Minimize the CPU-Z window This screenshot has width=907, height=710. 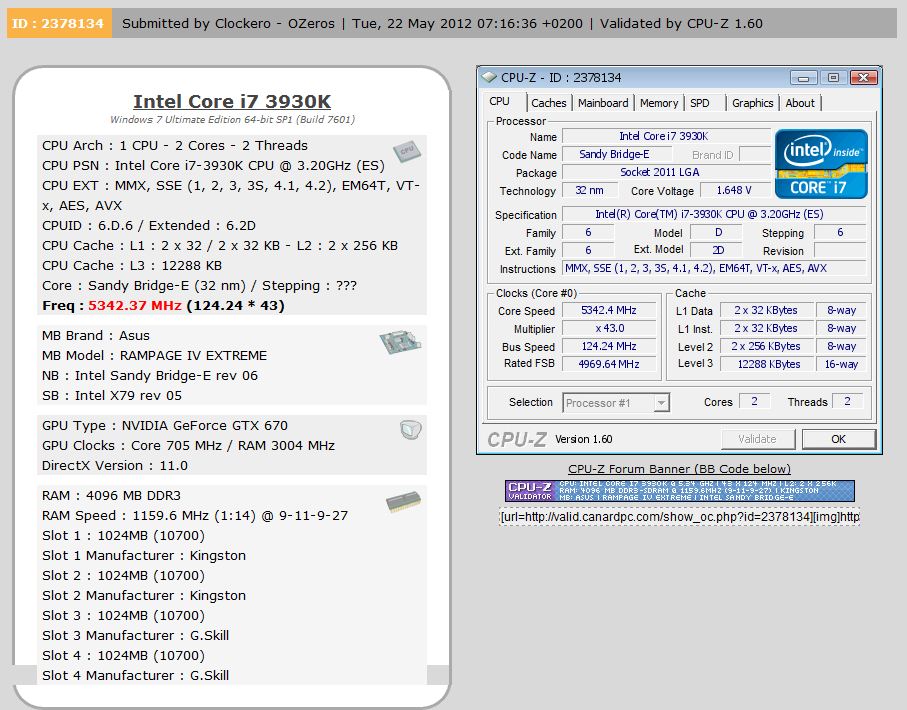point(803,78)
